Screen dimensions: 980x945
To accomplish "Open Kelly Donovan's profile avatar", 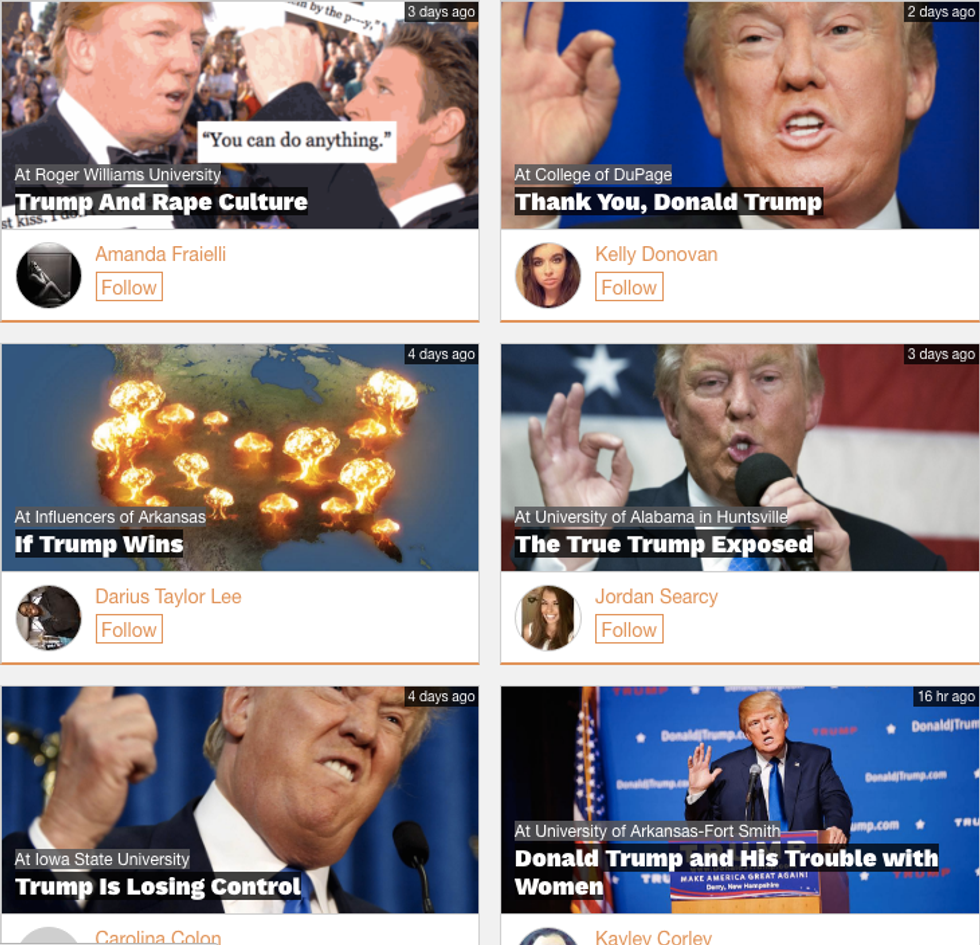I will [548, 275].
